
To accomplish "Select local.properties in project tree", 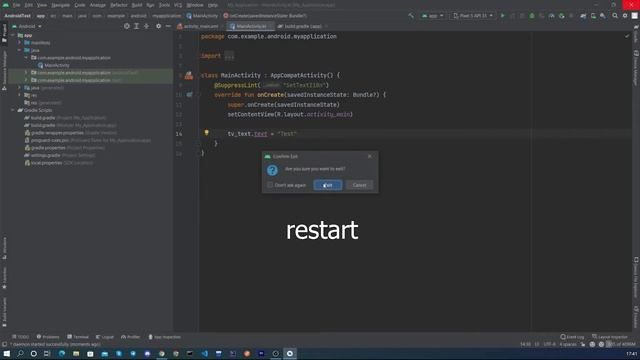I will 58,162.
